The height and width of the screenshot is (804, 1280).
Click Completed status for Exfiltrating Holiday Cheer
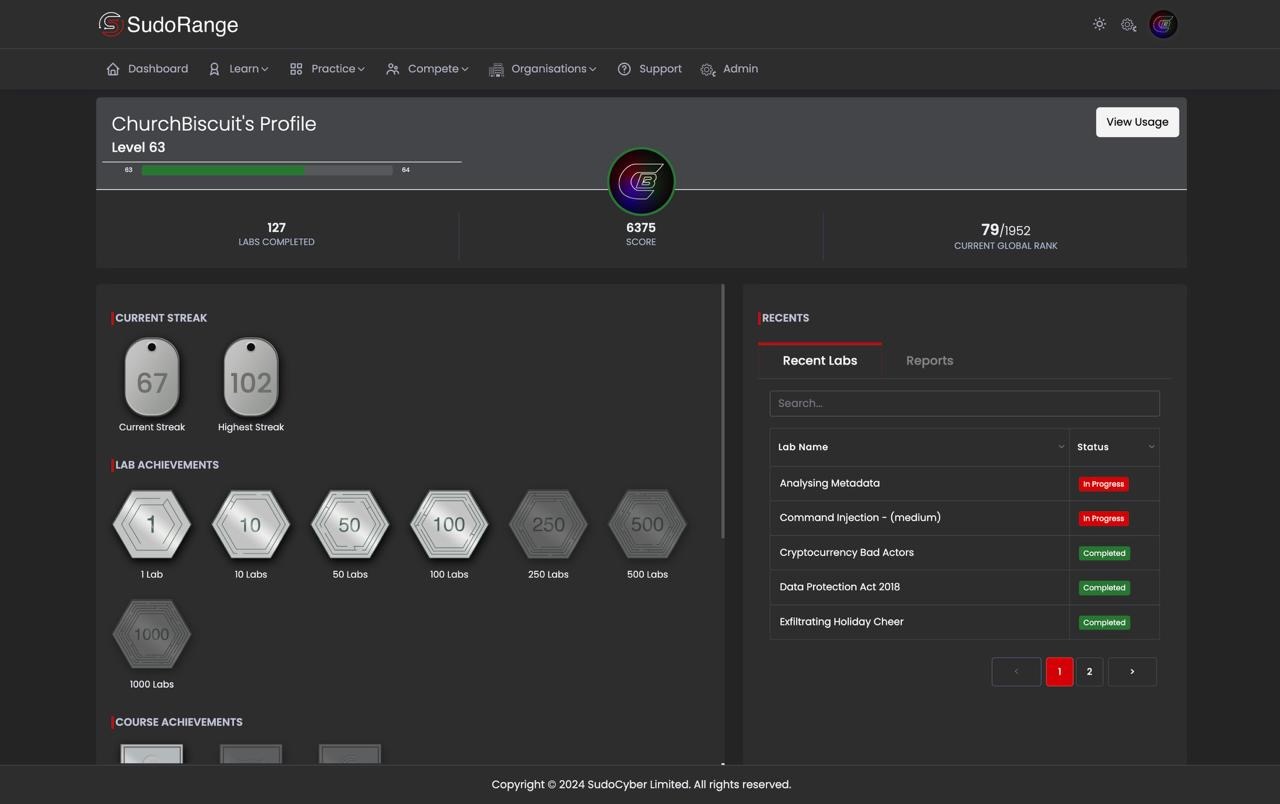pos(1104,622)
